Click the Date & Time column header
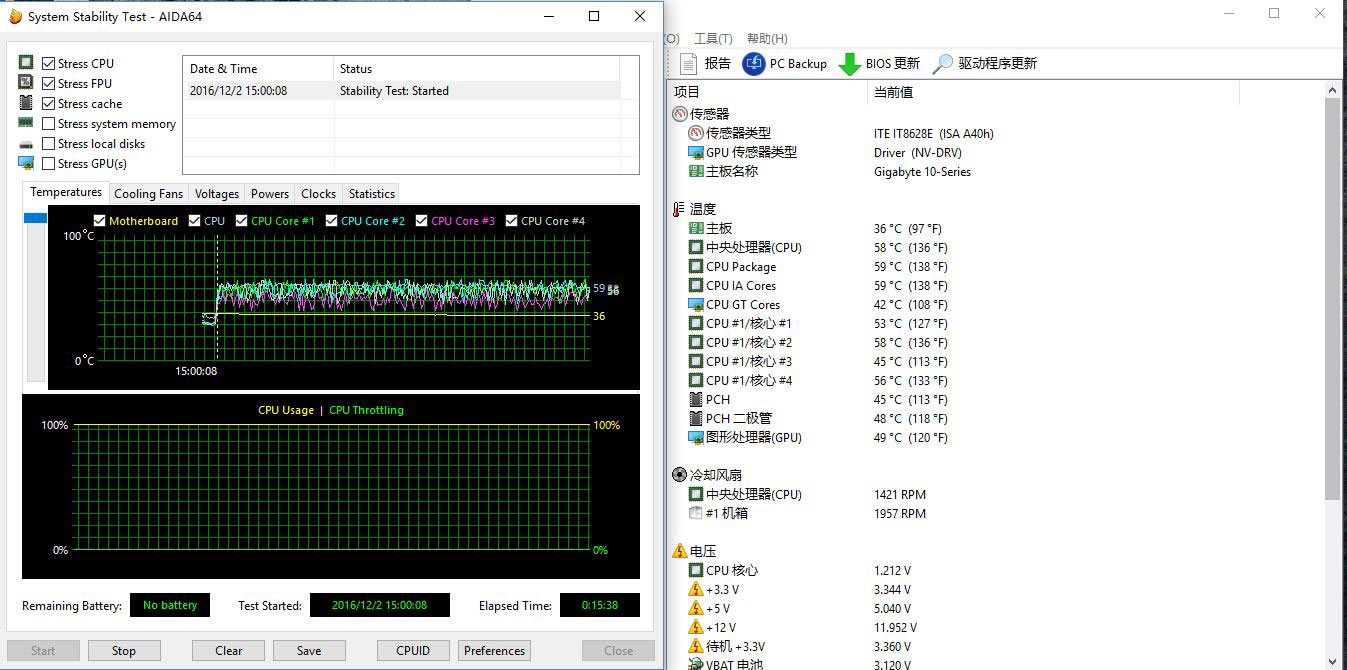The width and height of the screenshot is (1347, 670). [x=258, y=69]
